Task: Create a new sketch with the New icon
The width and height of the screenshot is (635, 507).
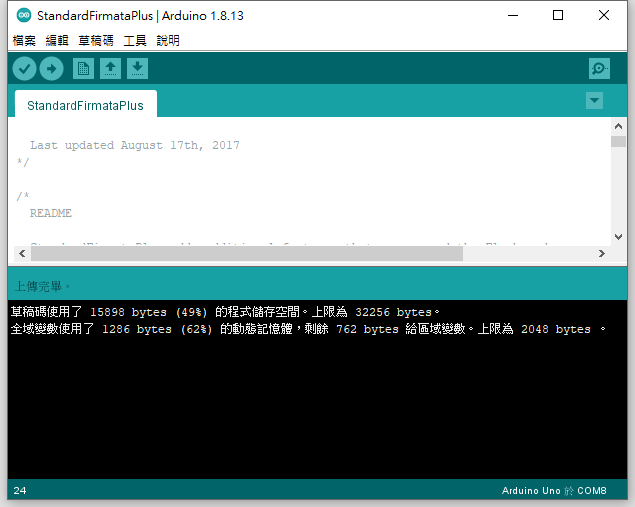Action: [x=83, y=68]
